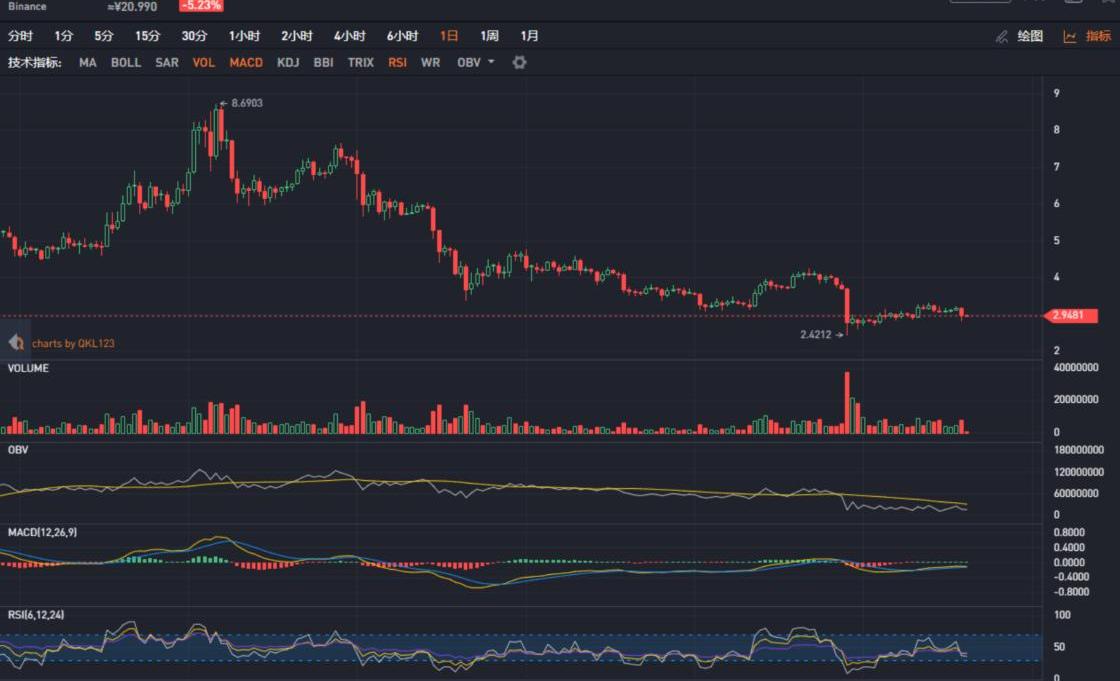
Task: Switch to 分时 time-sharing view
Action: pyautogui.click(x=20, y=36)
